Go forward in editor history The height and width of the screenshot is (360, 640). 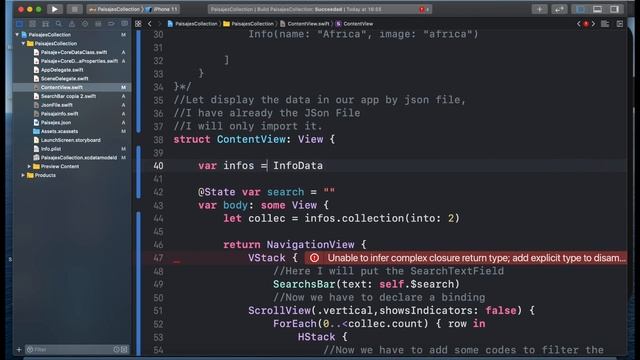[160, 24]
